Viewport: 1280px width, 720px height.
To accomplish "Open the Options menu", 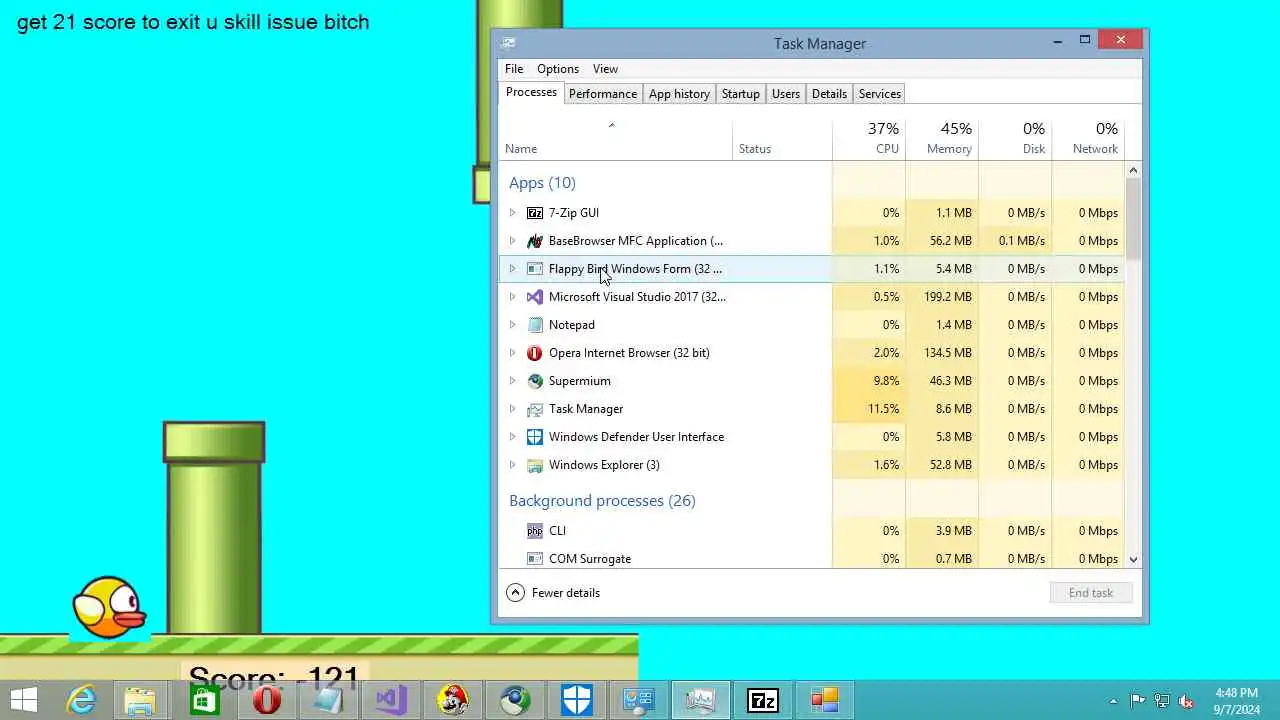I will pyautogui.click(x=558, y=69).
